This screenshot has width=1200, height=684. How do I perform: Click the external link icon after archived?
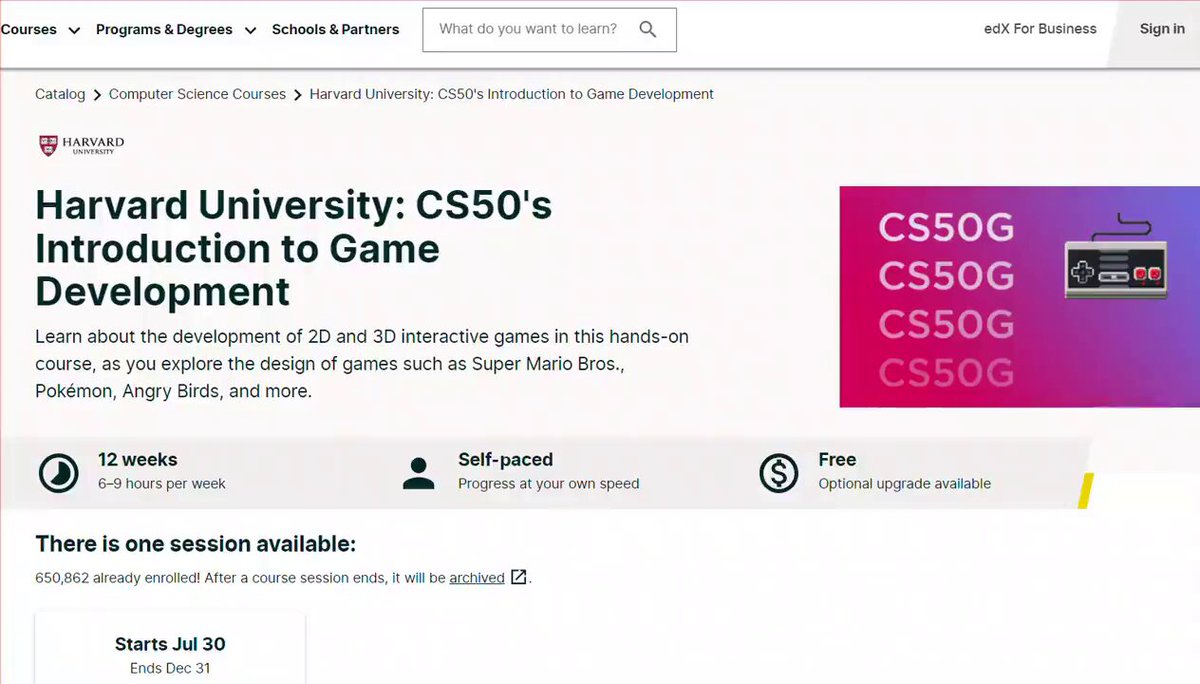519,577
